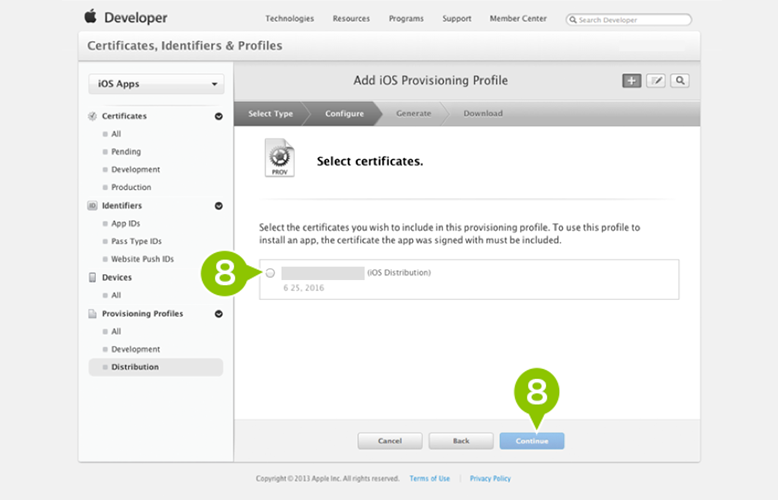Viewport: 778px width, 500px height.
Task: Go to the Generate step
Action: (x=414, y=114)
